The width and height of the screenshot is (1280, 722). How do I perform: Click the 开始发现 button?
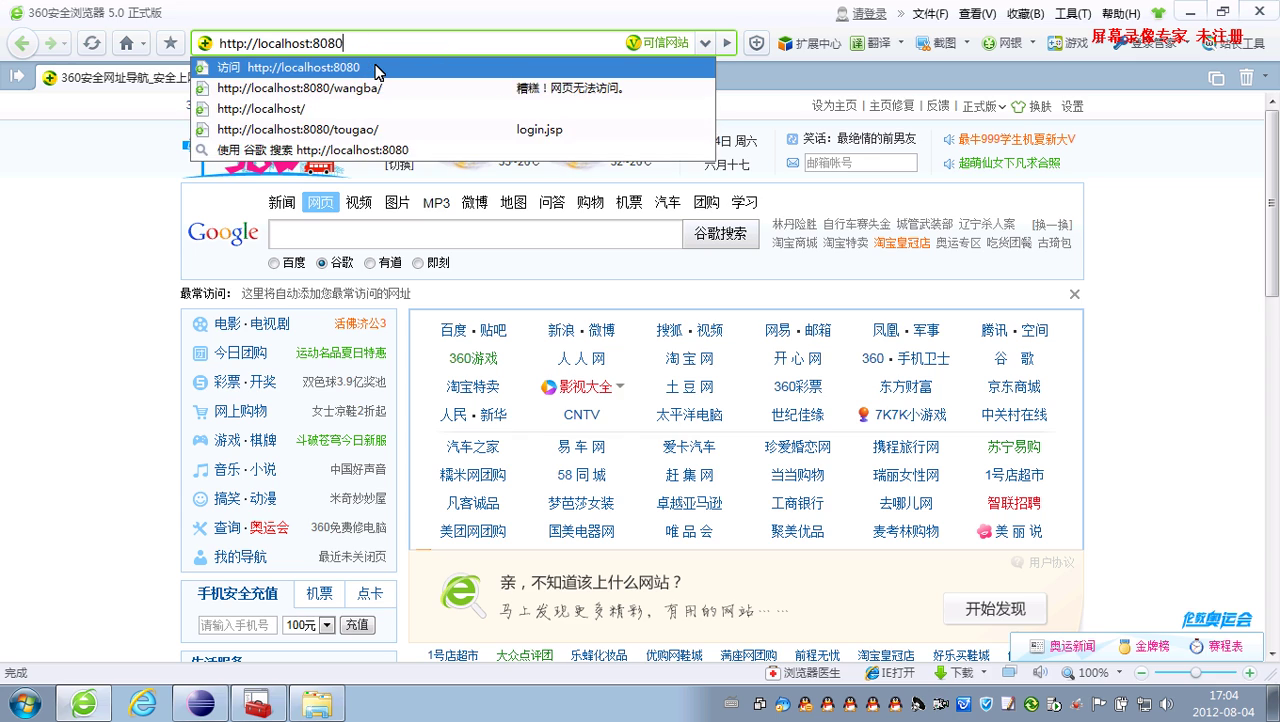(995, 608)
